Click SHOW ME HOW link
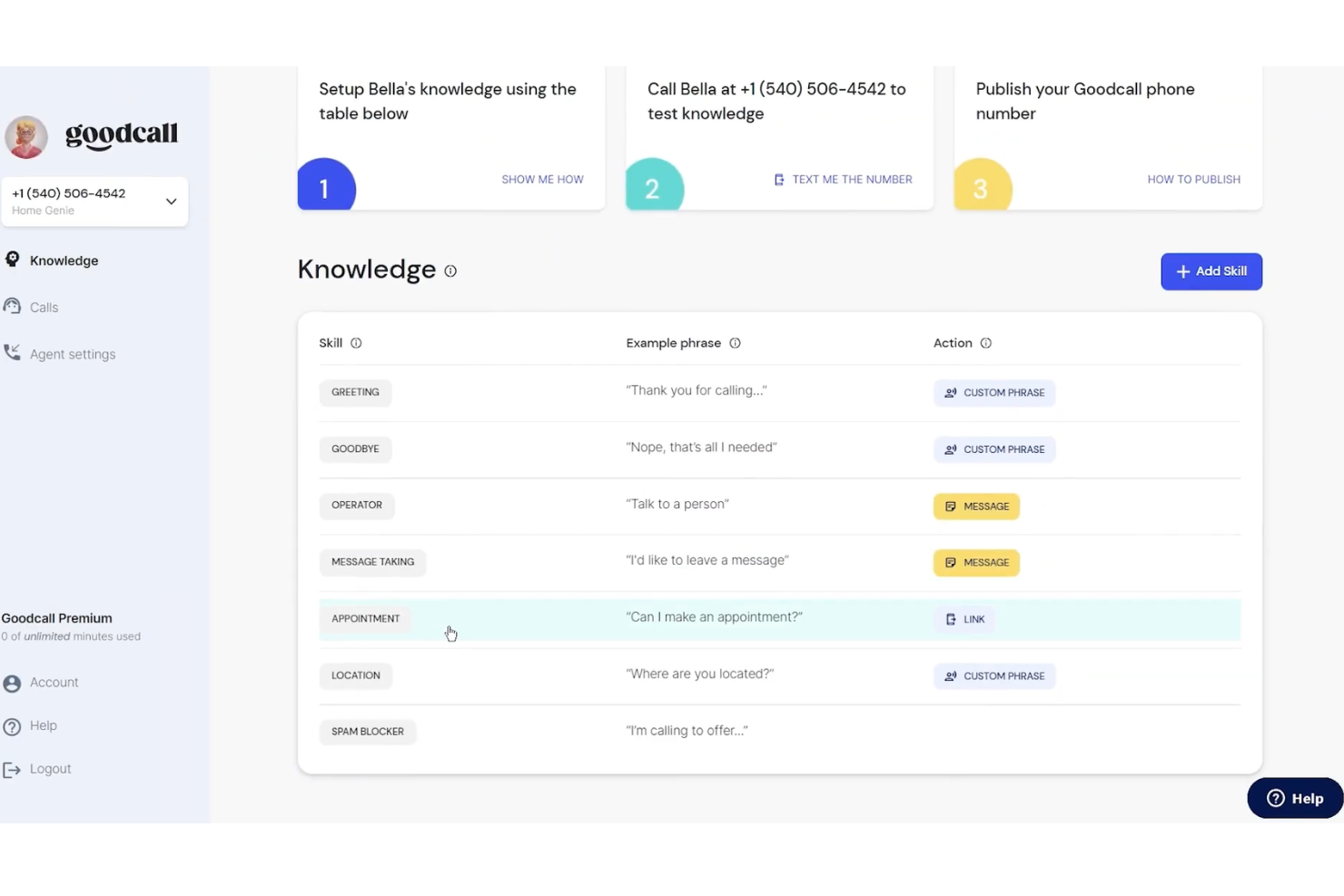Image resolution: width=1344 pixels, height=896 pixels. [x=542, y=180]
